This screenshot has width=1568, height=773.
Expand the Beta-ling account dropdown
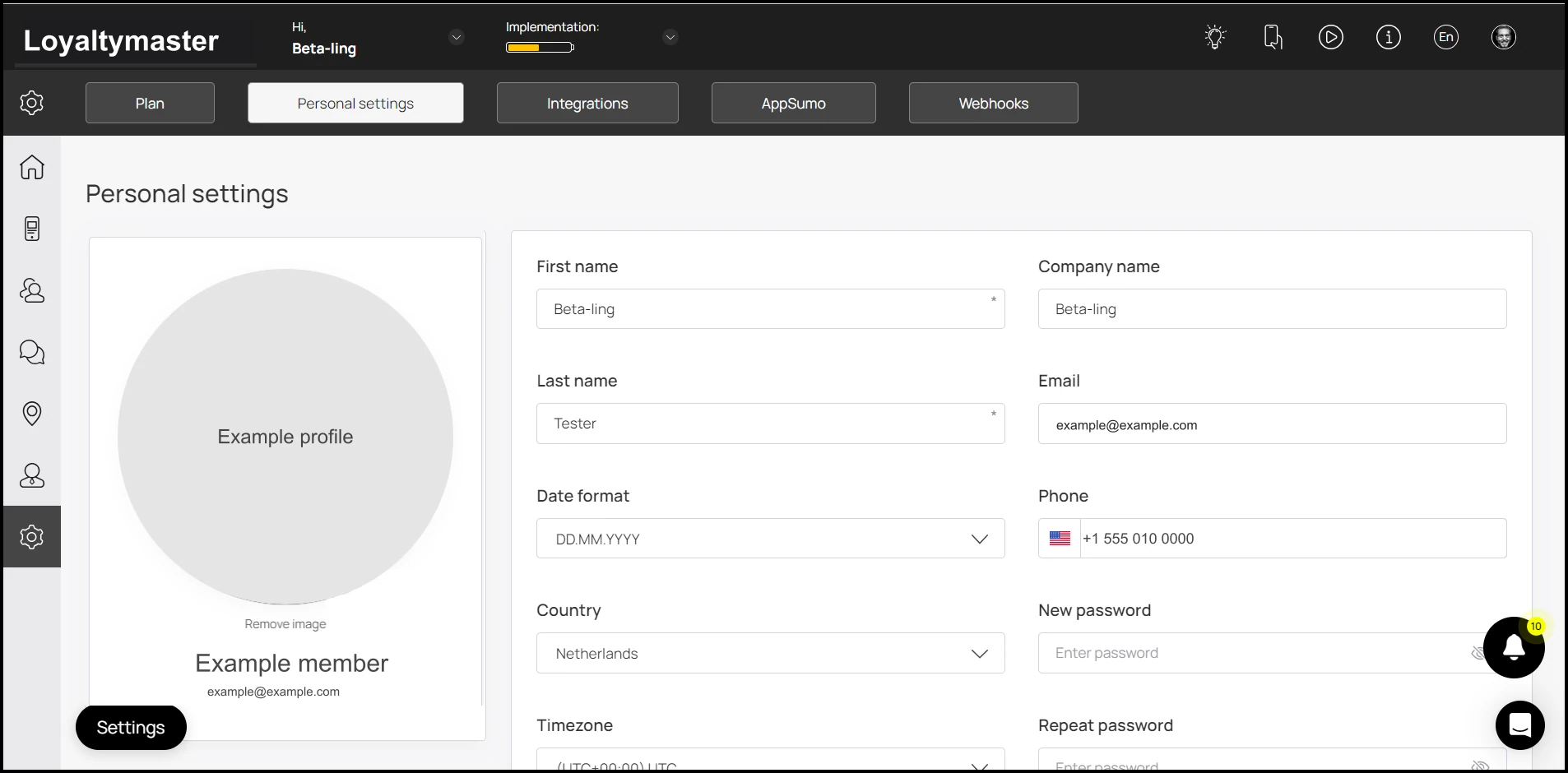click(457, 37)
